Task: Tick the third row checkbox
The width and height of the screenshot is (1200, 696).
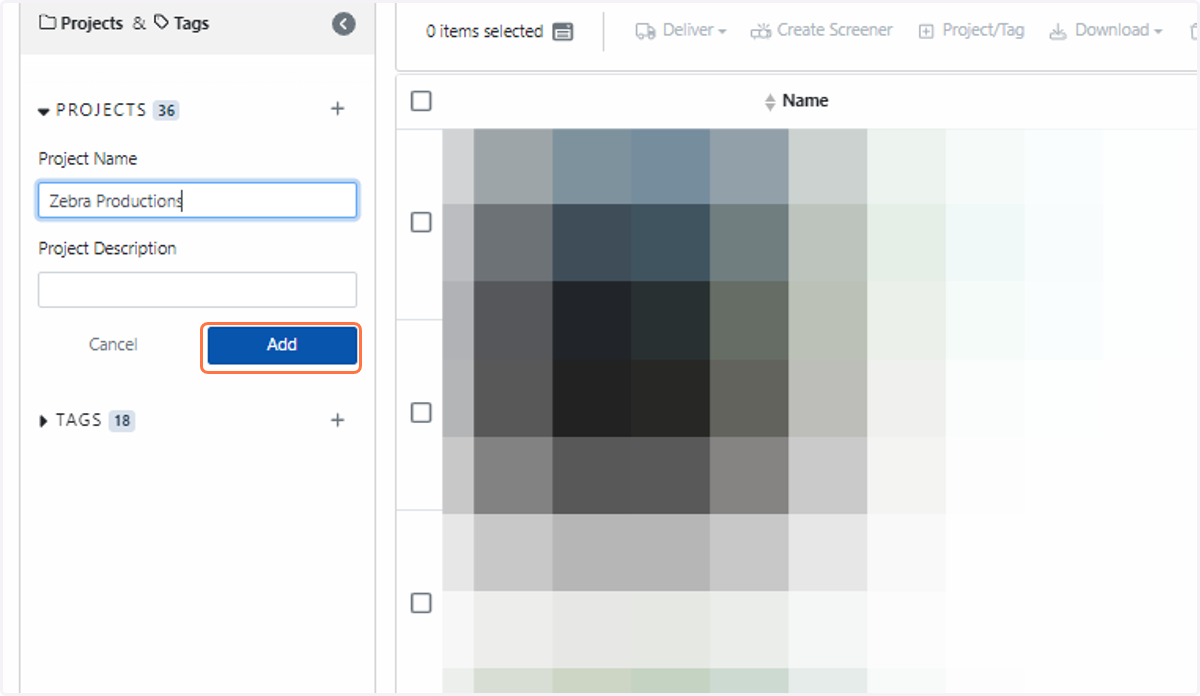Action: pos(421,603)
